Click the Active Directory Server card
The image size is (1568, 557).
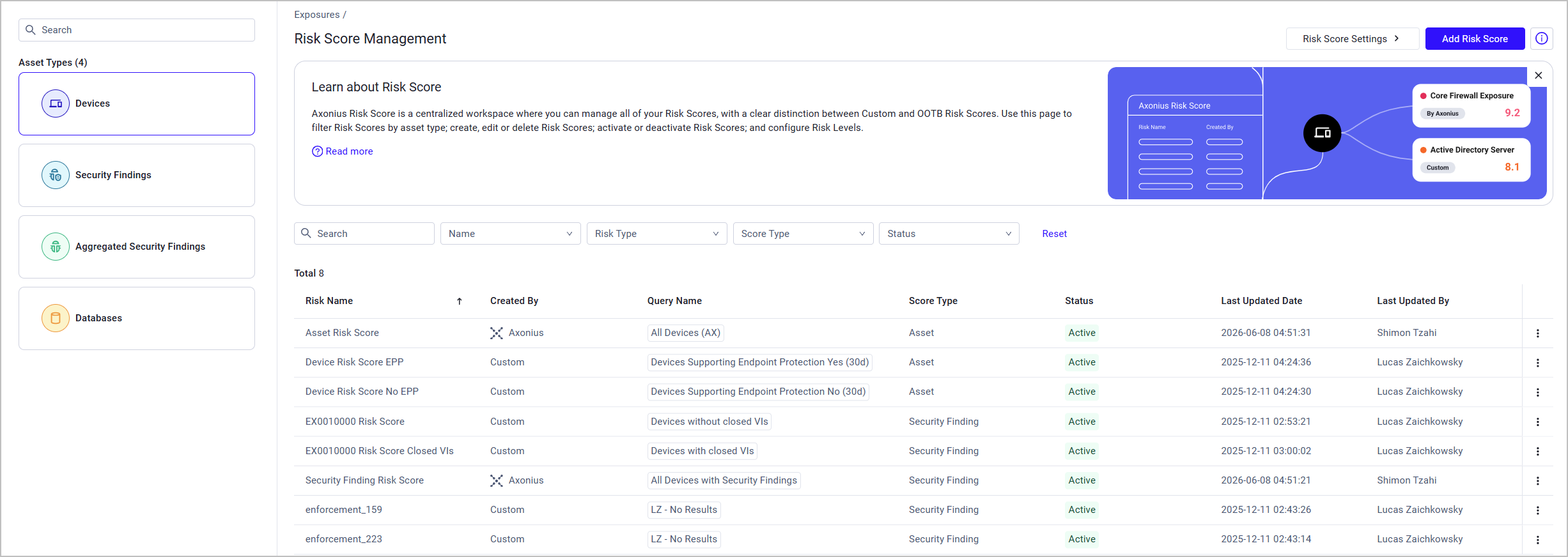pos(1471,160)
